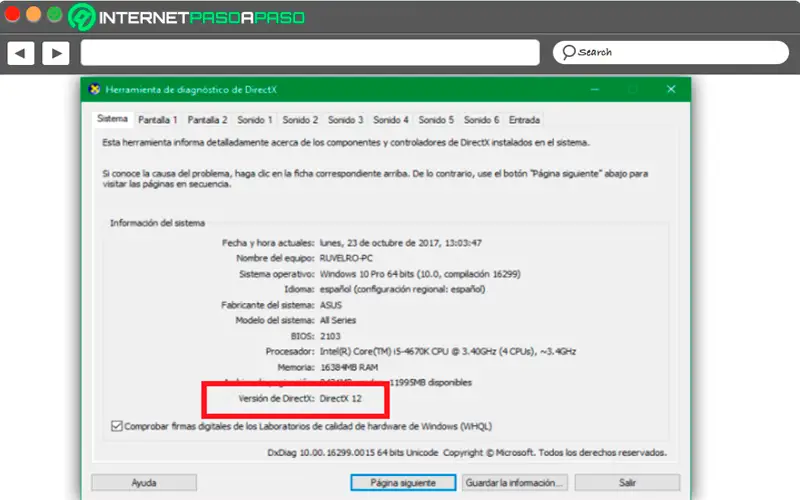Screen dimensions: 800x500
Task: Click the DirectX 12 value
Action: click(x=341, y=398)
